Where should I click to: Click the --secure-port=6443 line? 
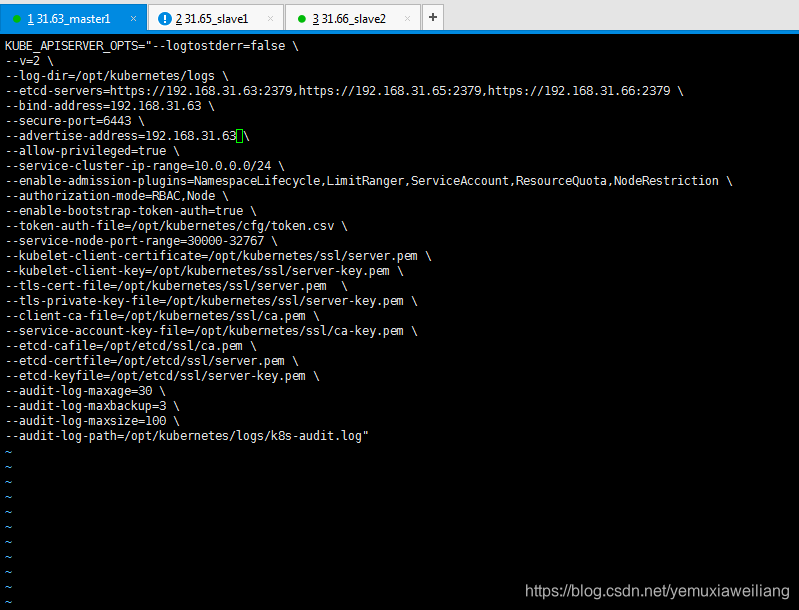click(75, 121)
